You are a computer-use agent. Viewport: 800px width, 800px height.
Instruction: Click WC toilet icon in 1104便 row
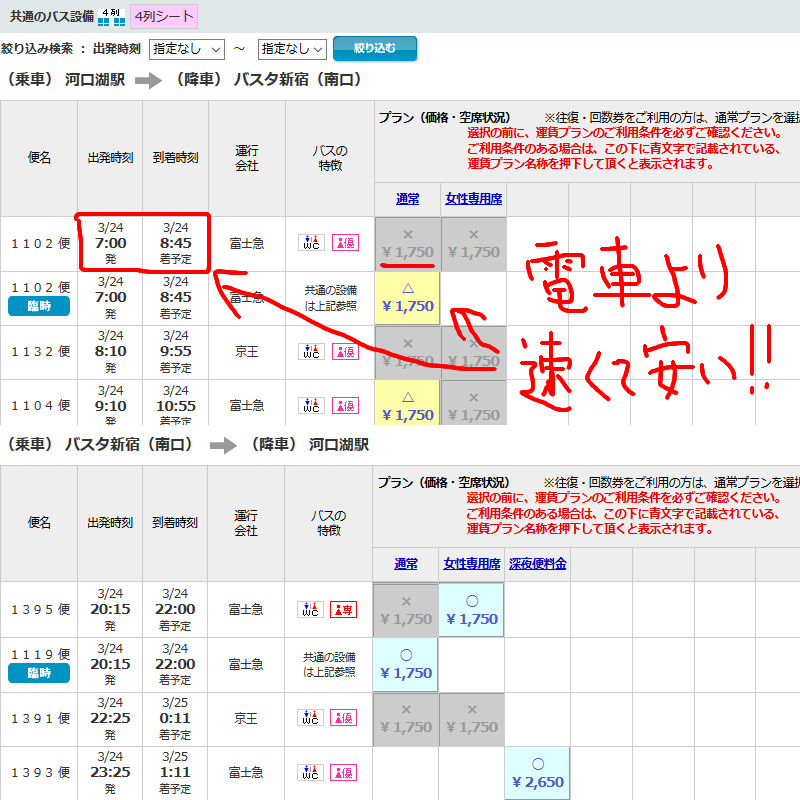(x=311, y=406)
